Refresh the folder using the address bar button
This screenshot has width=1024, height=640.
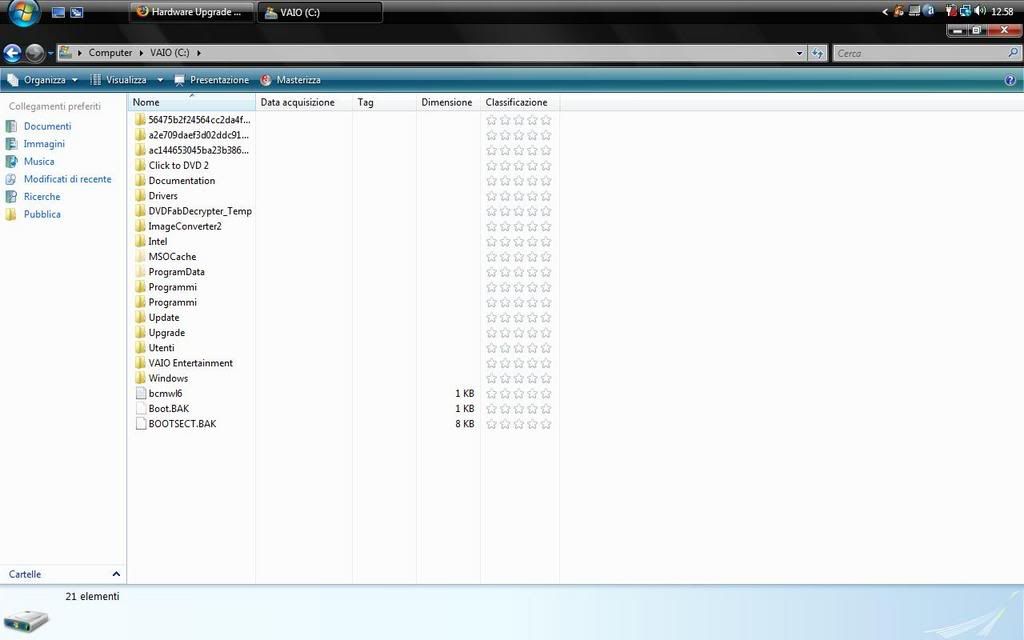click(x=818, y=53)
